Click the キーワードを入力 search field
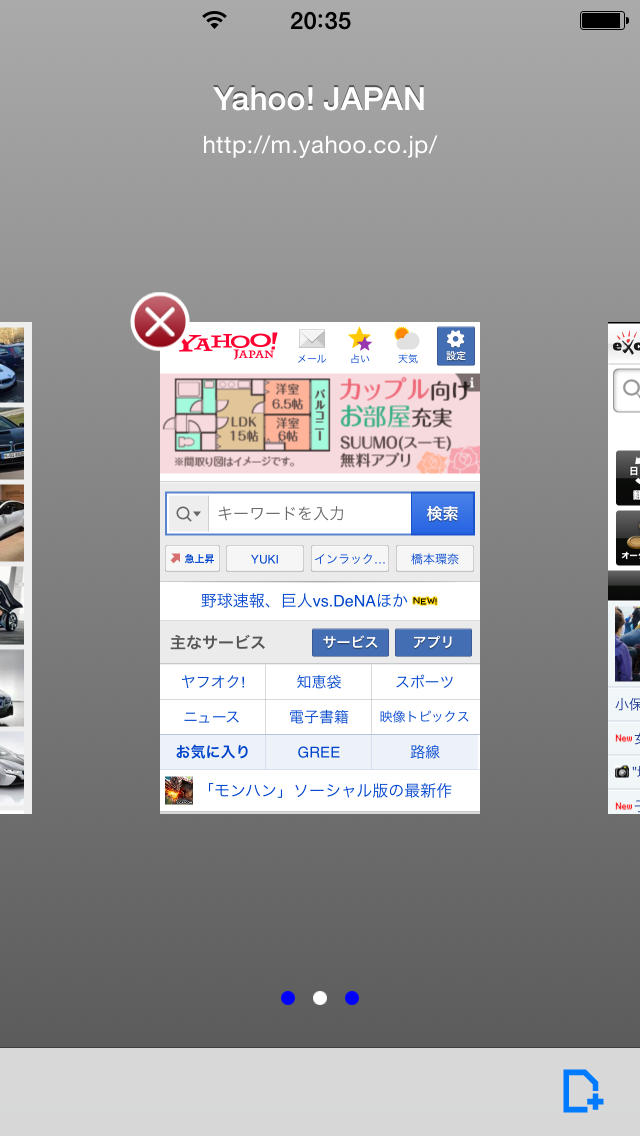 click(x=310, y=514)
